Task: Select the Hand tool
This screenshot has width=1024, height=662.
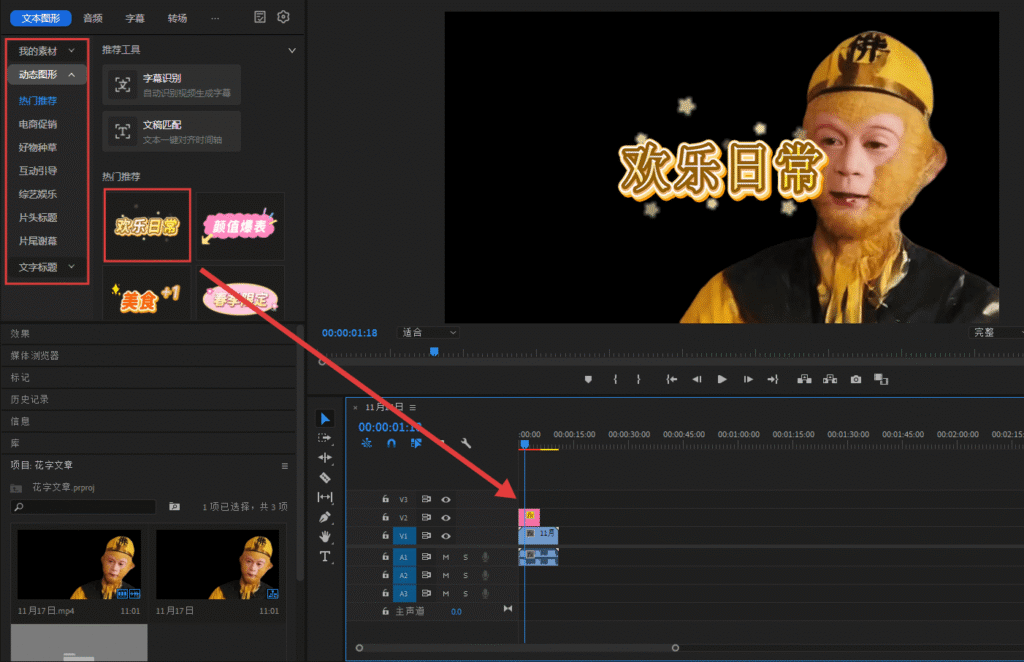Action: 324,537
